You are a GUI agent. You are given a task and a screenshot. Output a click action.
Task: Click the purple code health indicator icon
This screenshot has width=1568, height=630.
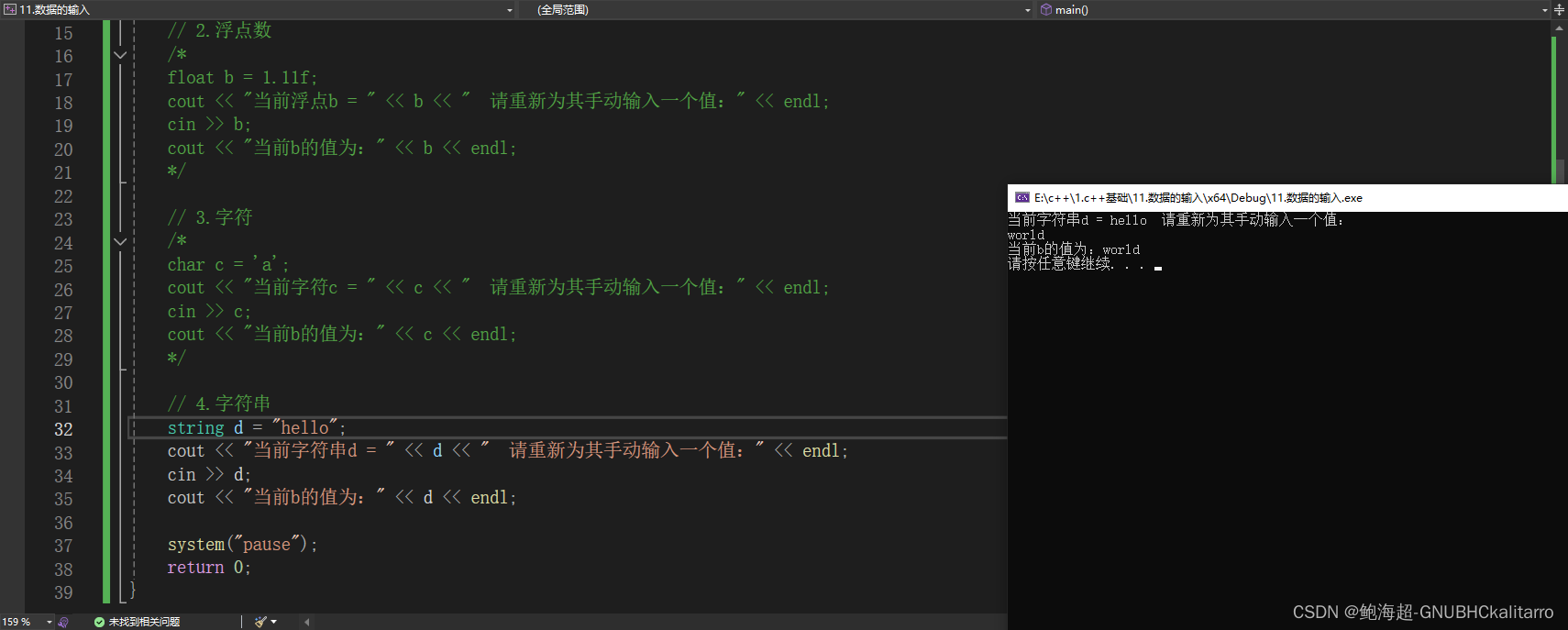[x=63, y=622]
